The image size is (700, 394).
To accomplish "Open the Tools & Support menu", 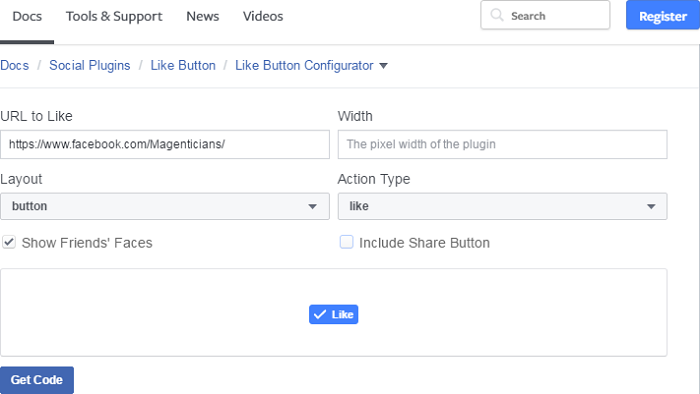I will click(114, 17).
